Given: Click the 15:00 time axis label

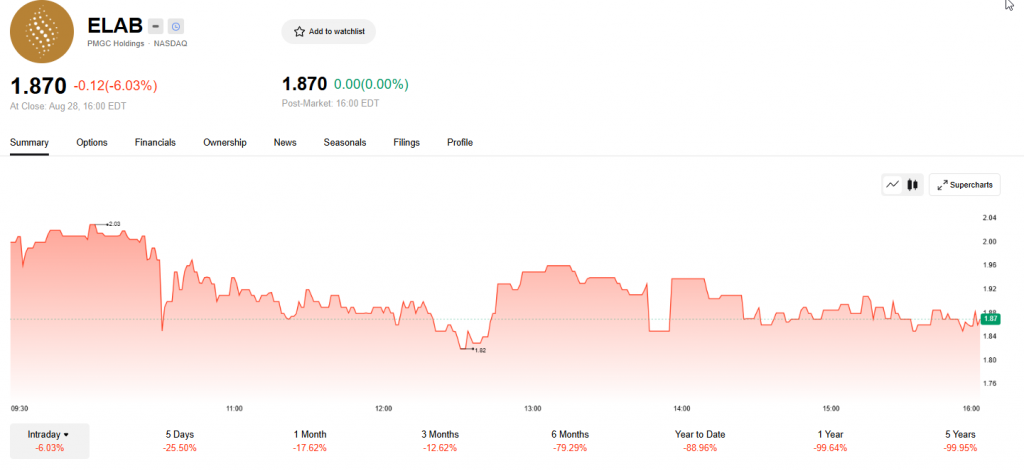Looking at the screenshot, I should click(x=831, y=408).
